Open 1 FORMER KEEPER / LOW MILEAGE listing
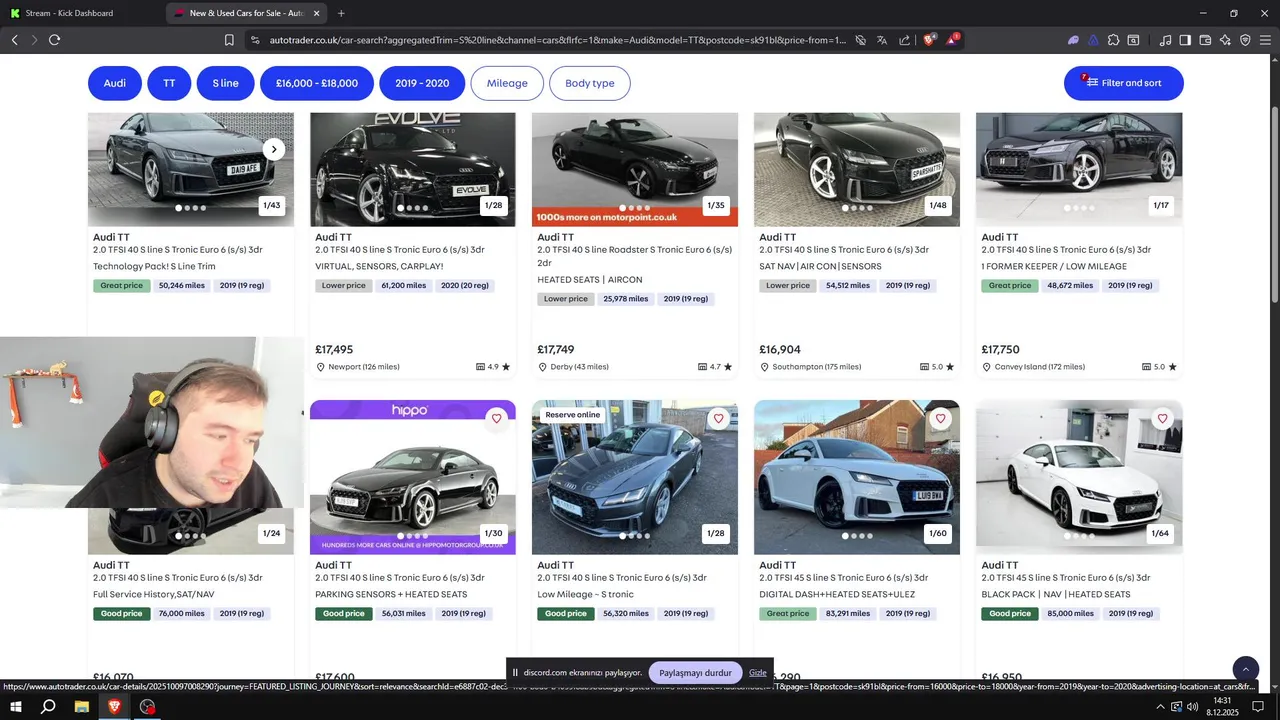The image size is (1280, 720). (1054, 267)
